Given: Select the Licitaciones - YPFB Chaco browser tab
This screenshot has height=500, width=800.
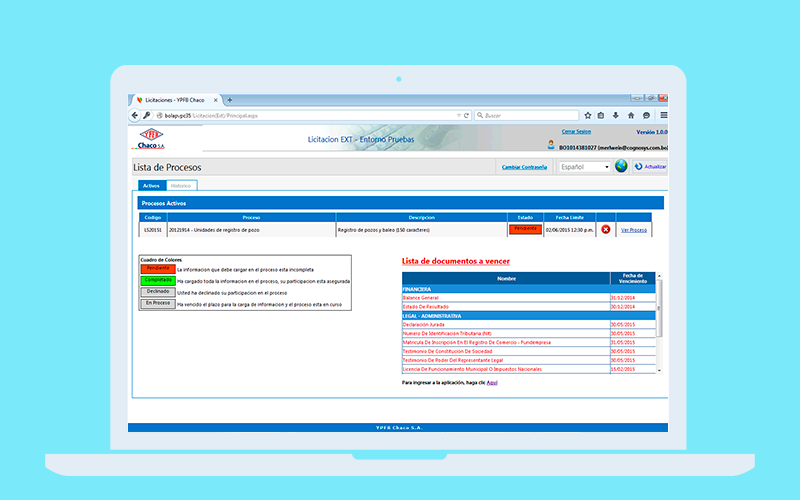Looking at the screenshot, I should pos(176,100).
